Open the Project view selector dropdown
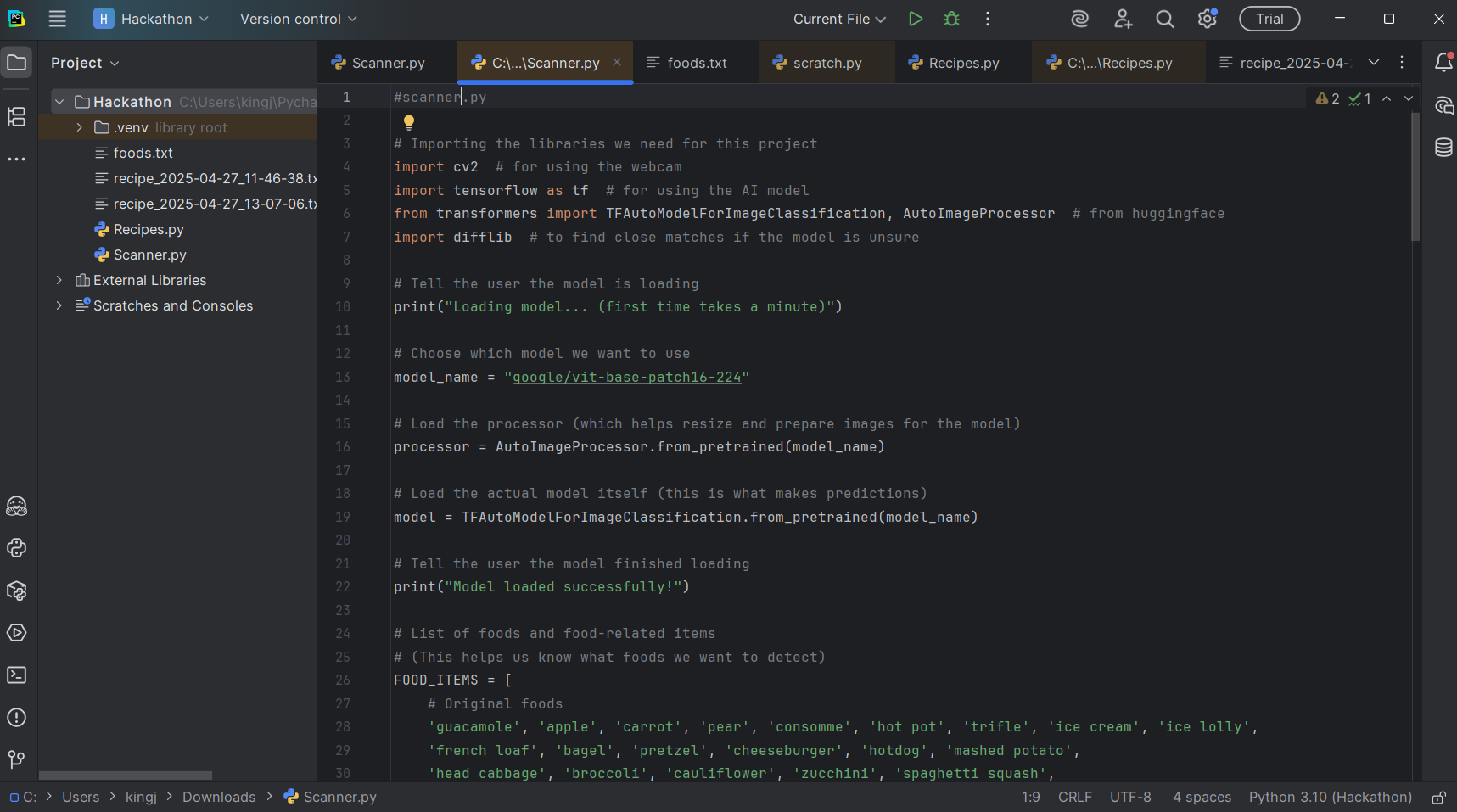This screenshot has height=812, width=1457. pos(85,63)
